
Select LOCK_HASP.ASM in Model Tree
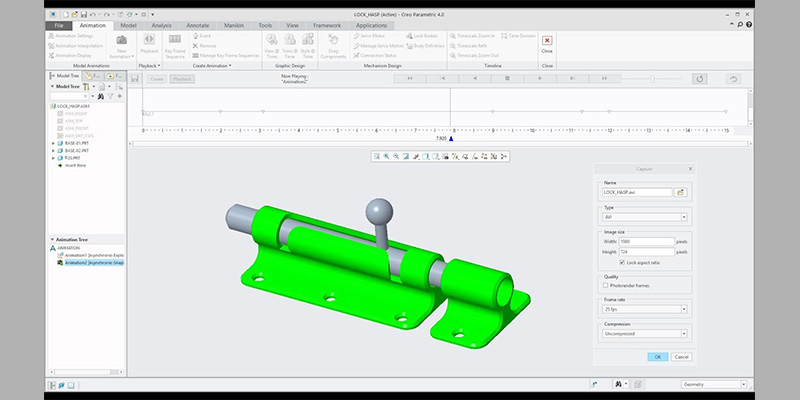[x=70, y=106]
